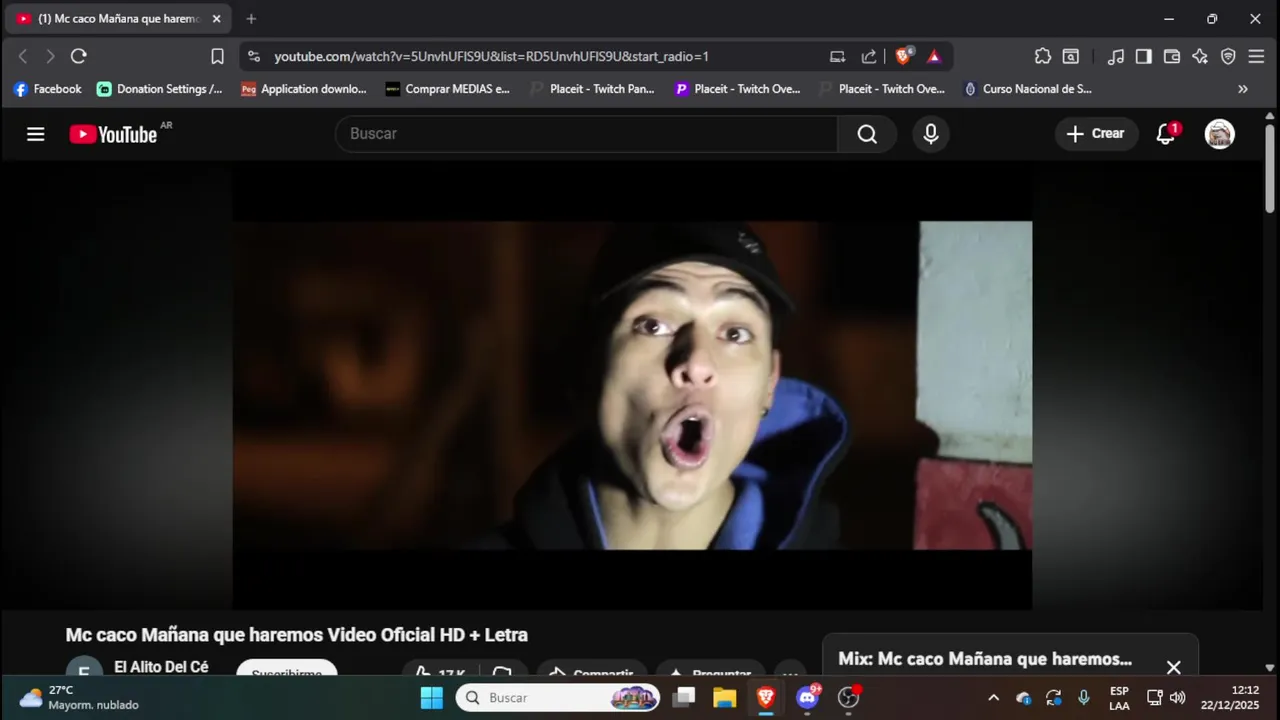Open El Alito Del Cé channel name
Screen dimensions: 1280x720
pyautogui.click(x=161, y=667)
